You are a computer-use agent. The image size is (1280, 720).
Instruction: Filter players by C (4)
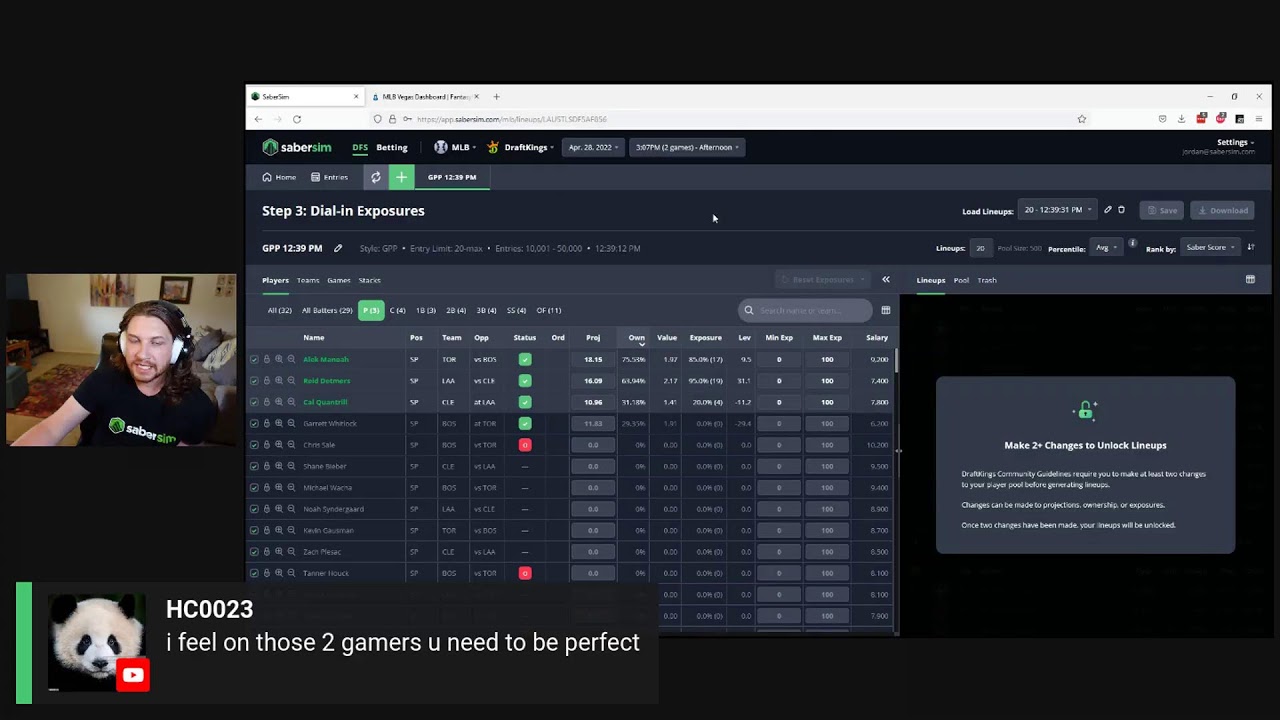(397, 310)
